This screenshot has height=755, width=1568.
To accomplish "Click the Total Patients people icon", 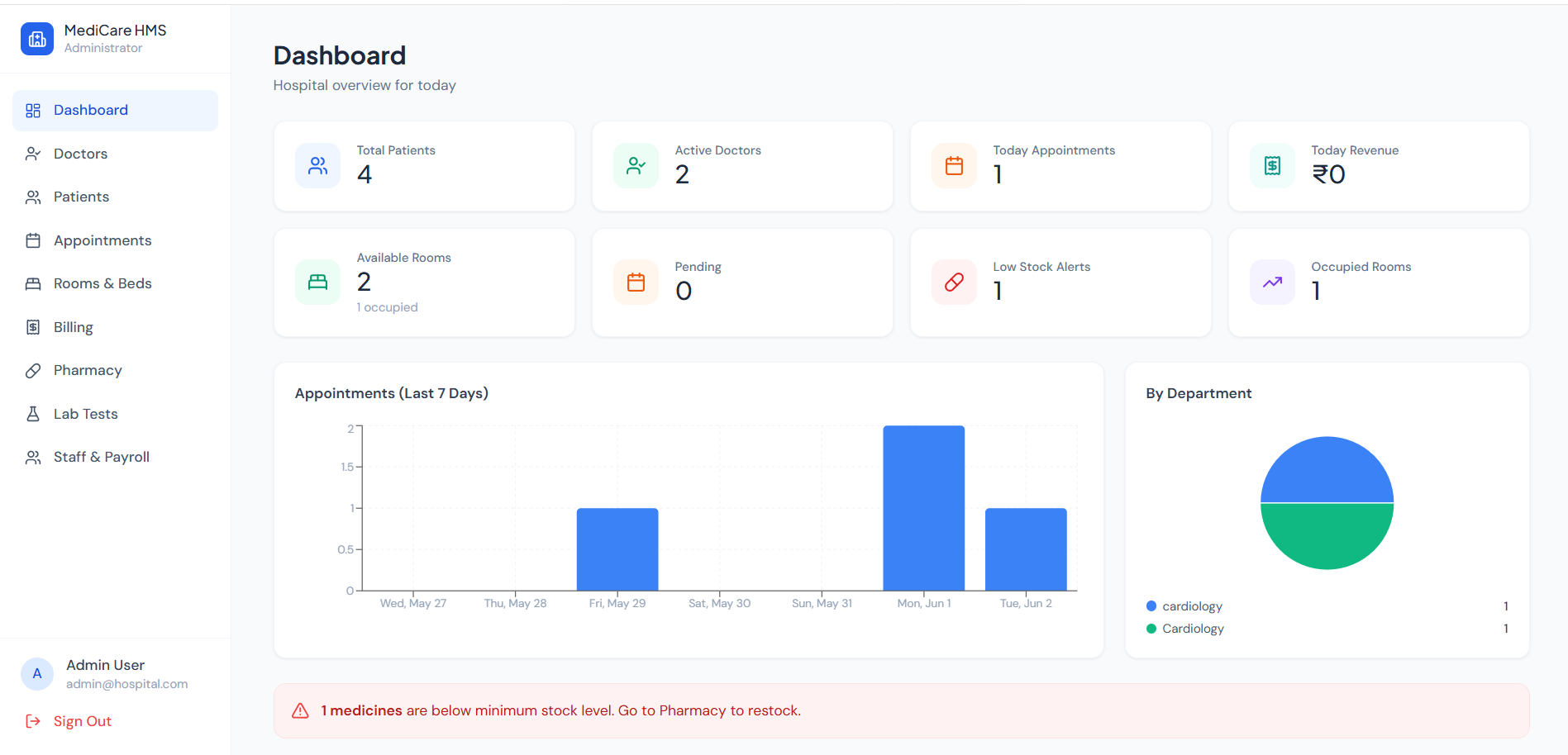I will 317,166.
